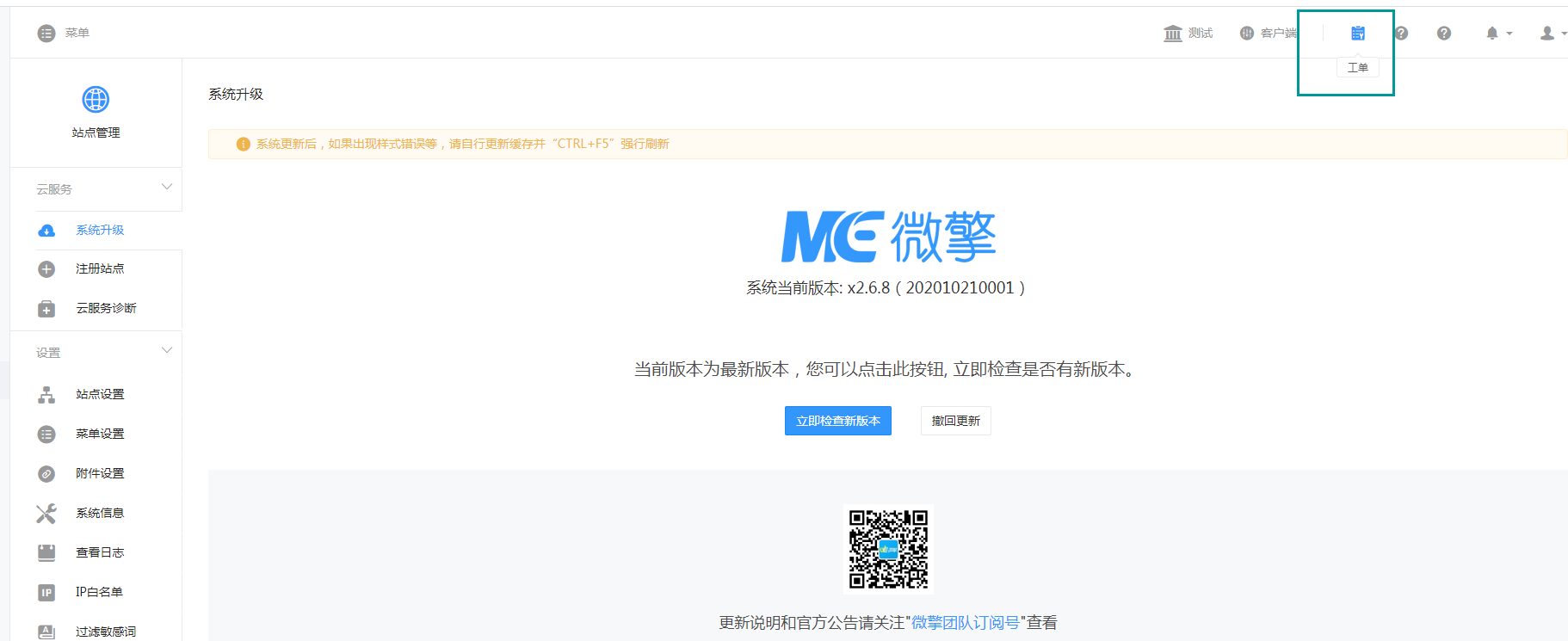Open the 工单 work order icon
This screenshot has height=641, width=1568.
[1358, 33]
